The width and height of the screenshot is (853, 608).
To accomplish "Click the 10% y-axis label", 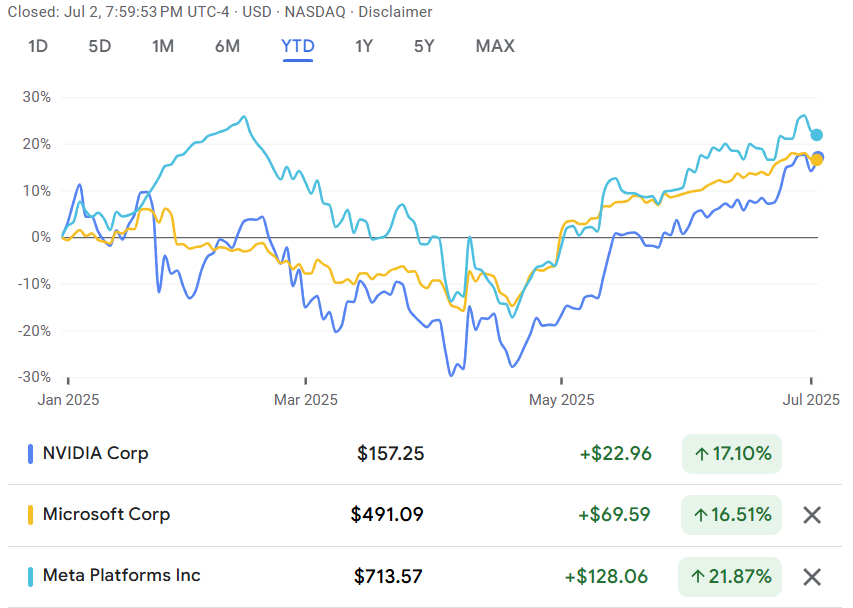I will [36, 191].
